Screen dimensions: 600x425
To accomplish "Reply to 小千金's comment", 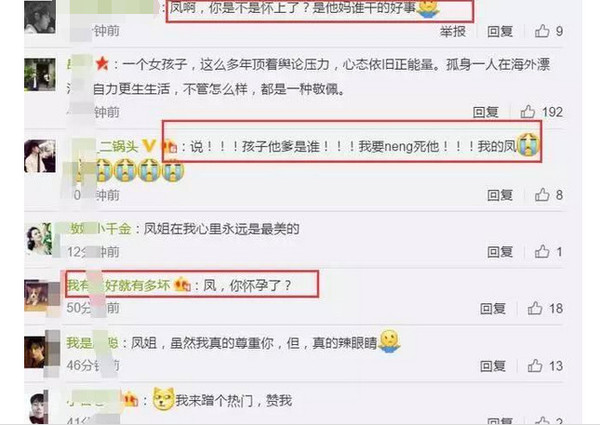I will [x=500, y=252].
